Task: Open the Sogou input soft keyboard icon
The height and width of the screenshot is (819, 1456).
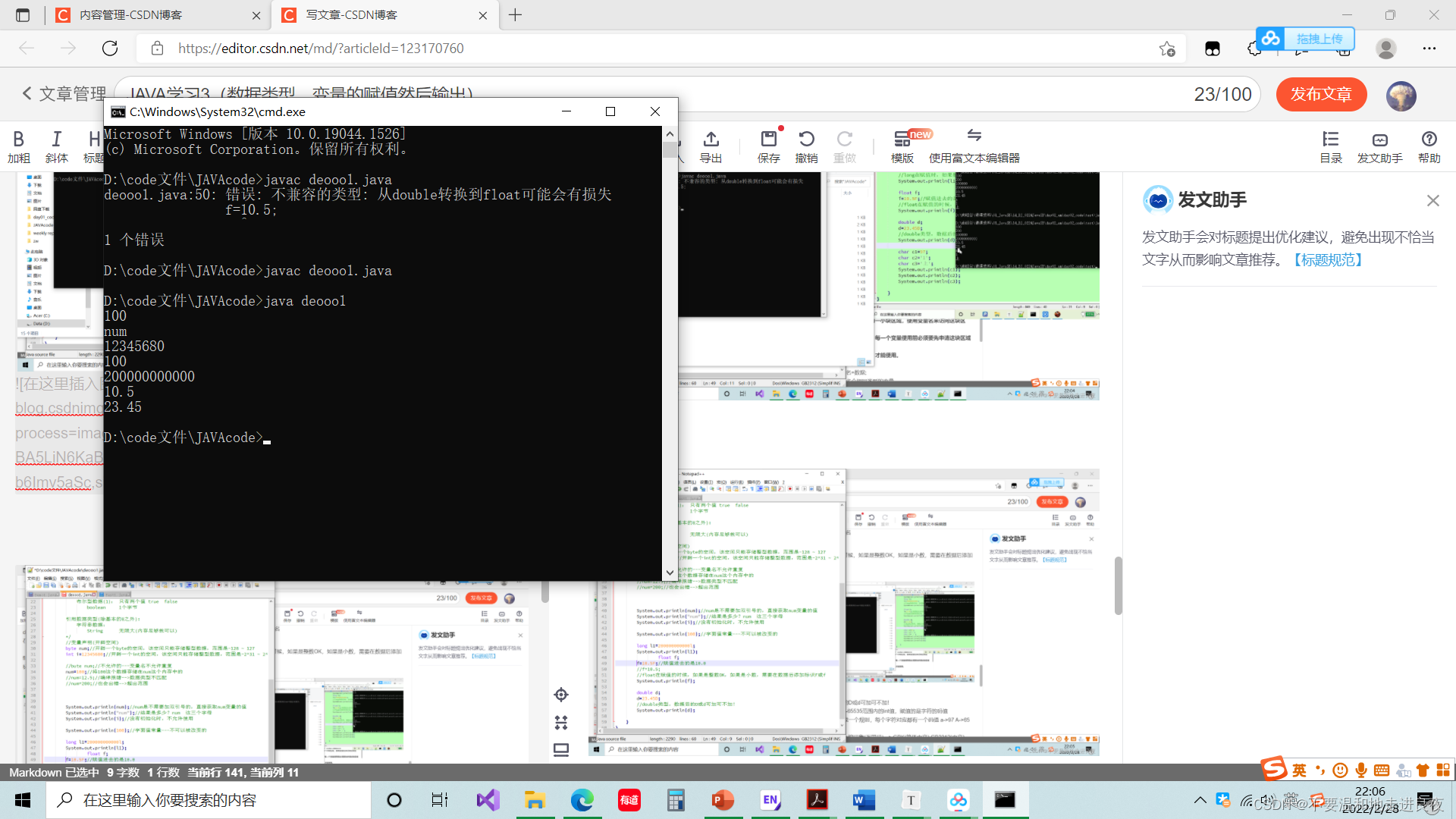Action: click(1382, 770)
